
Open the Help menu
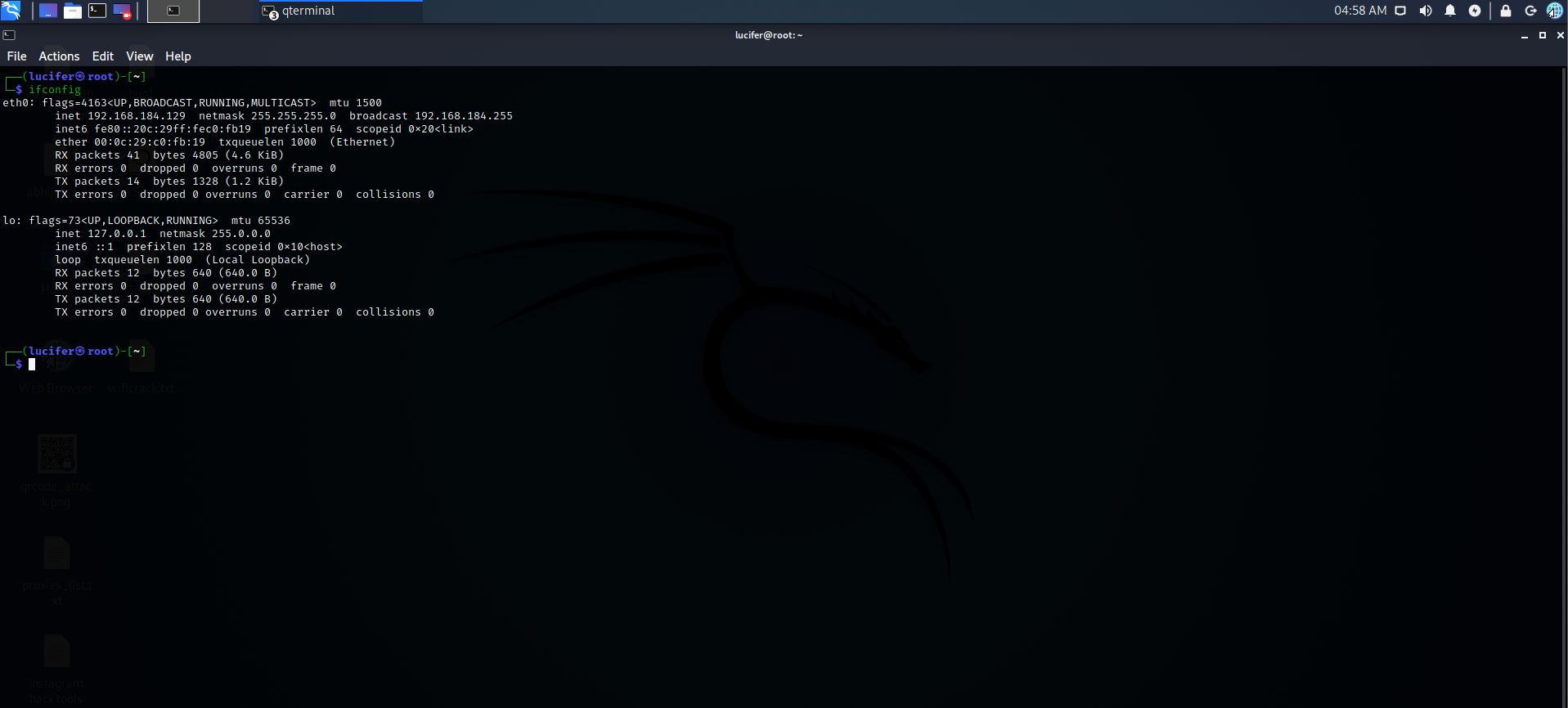pos(177,56)
